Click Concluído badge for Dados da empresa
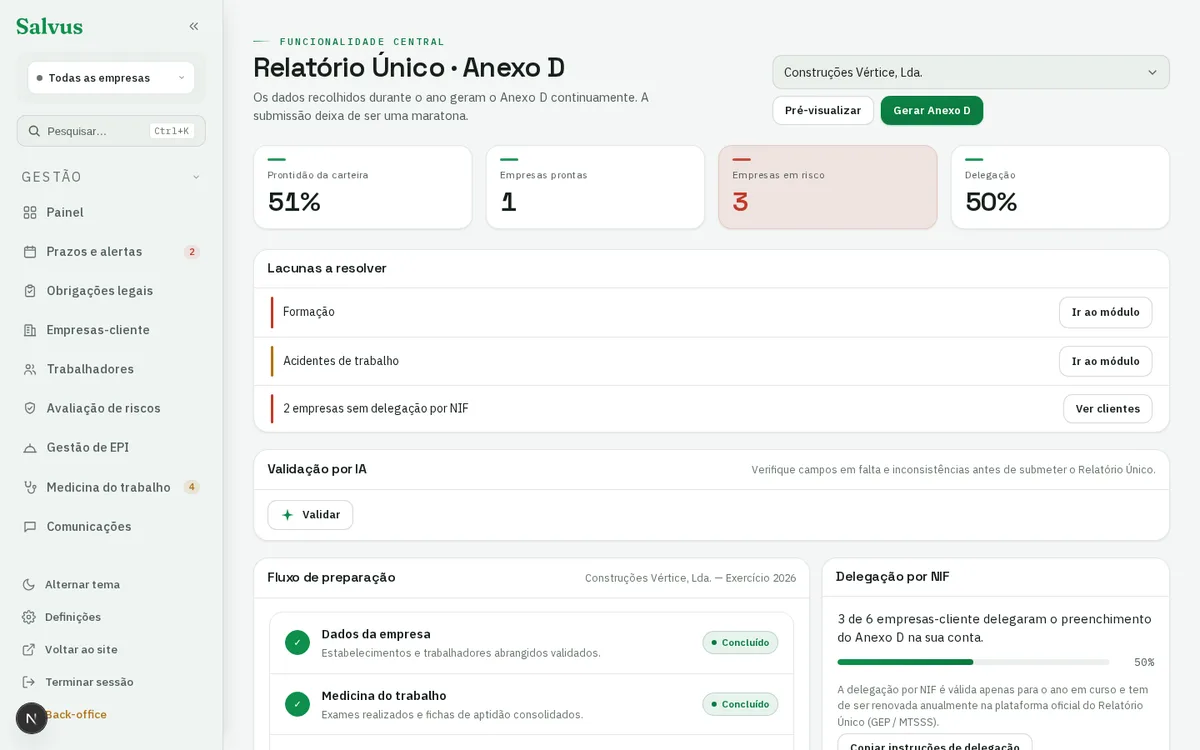Image resolution: width=1200 pixels, height=750 pixels. (x=740, y=643)
